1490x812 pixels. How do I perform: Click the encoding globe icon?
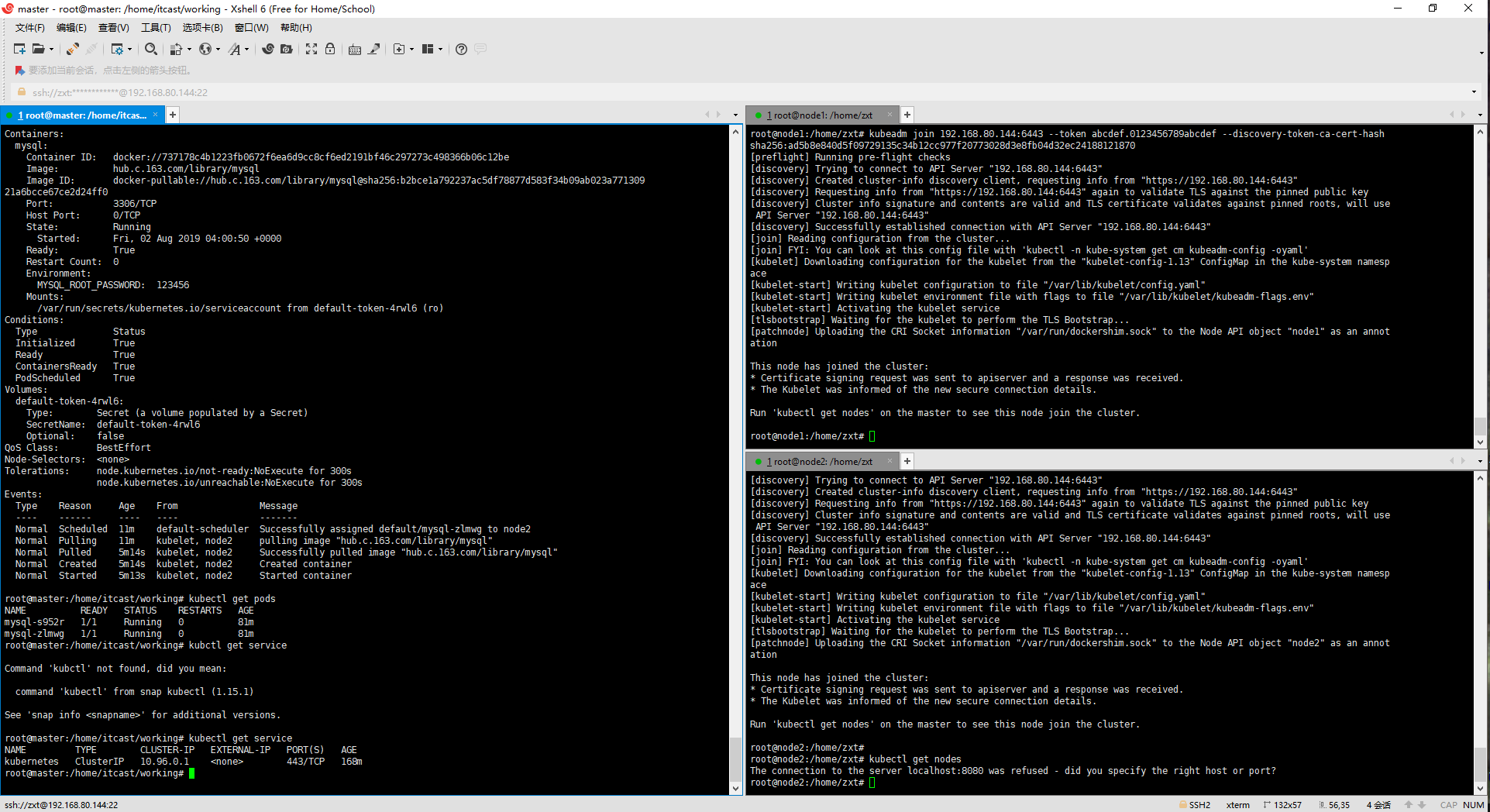click(205, 49)
